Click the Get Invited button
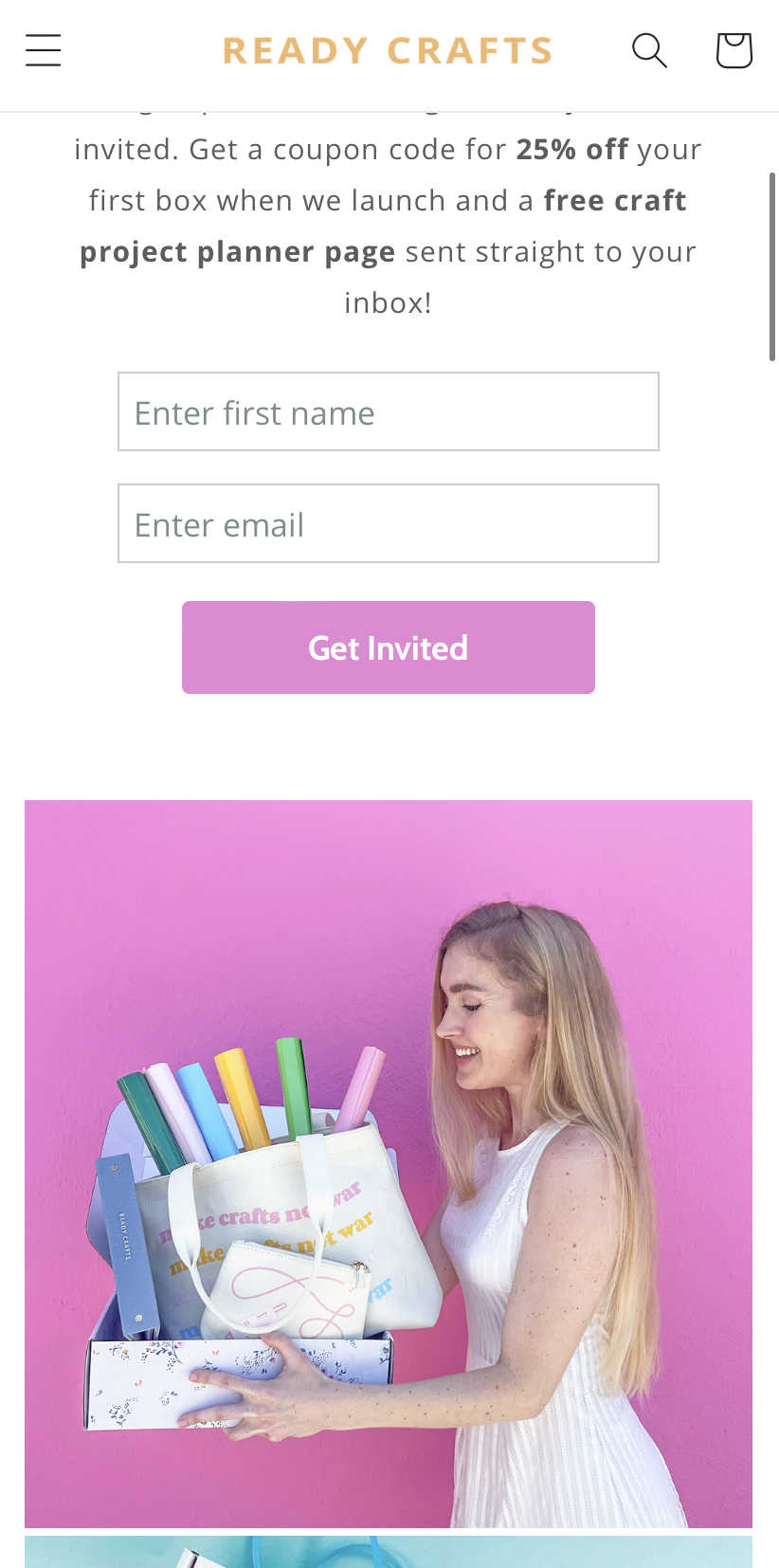The image size is (779, 1568). (389, 647)
